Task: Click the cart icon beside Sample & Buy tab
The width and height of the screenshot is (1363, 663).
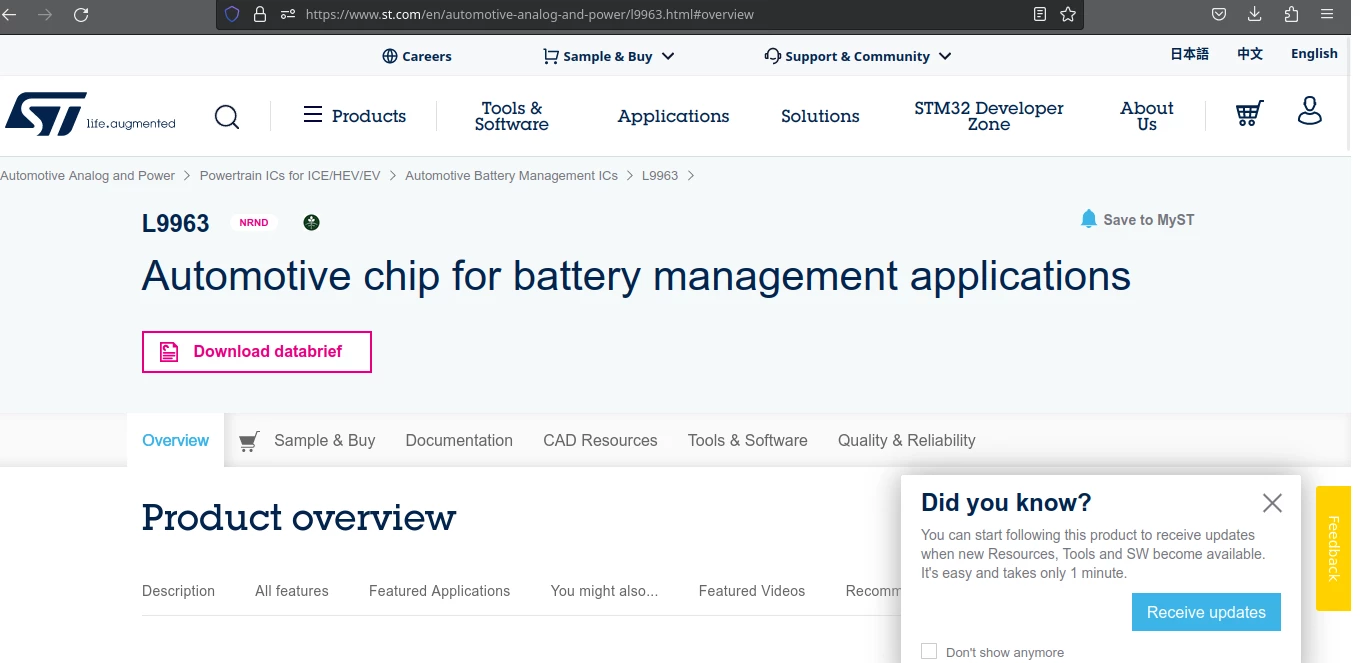Action: click(249, 441)
